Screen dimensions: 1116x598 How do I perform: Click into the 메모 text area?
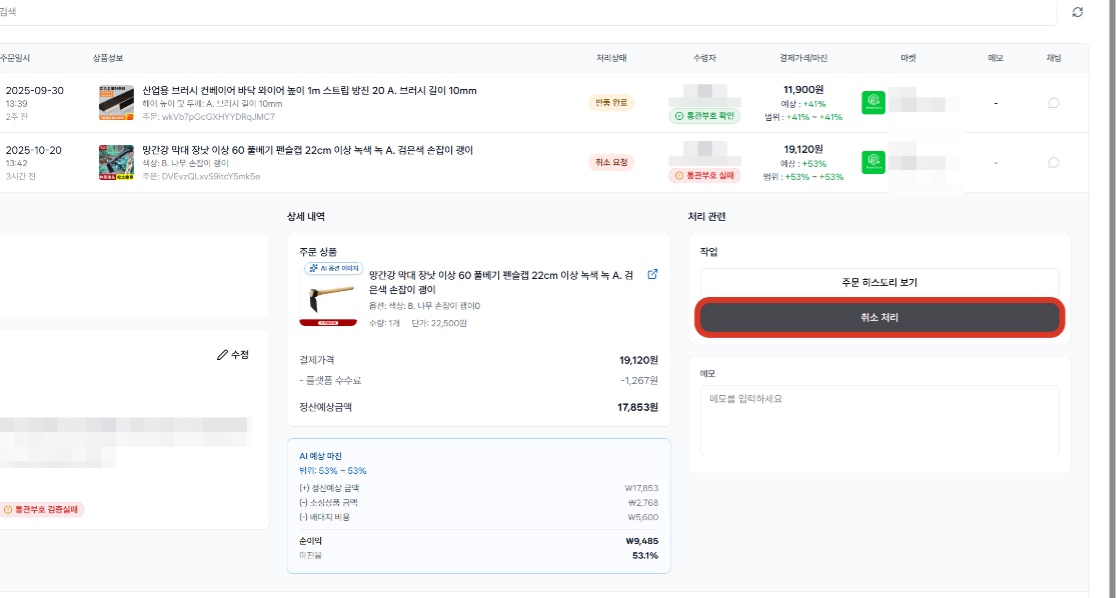[x=880, y=421]
